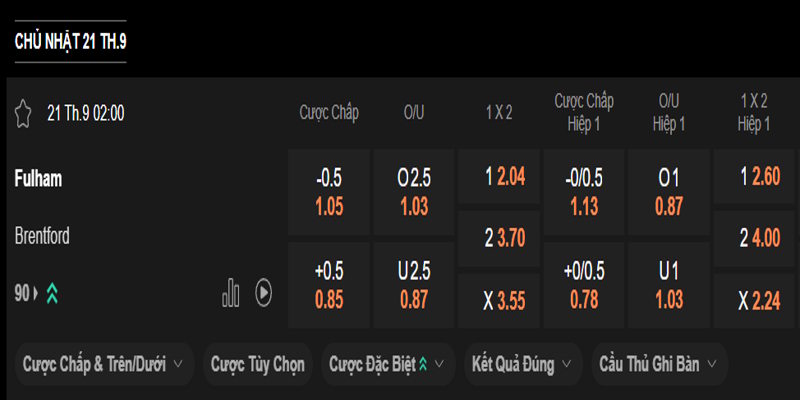Open the Kết Quả Đúng dropdown
This screenshot has width=800, height=400.
pyautogui.click(x=524, y=365)
